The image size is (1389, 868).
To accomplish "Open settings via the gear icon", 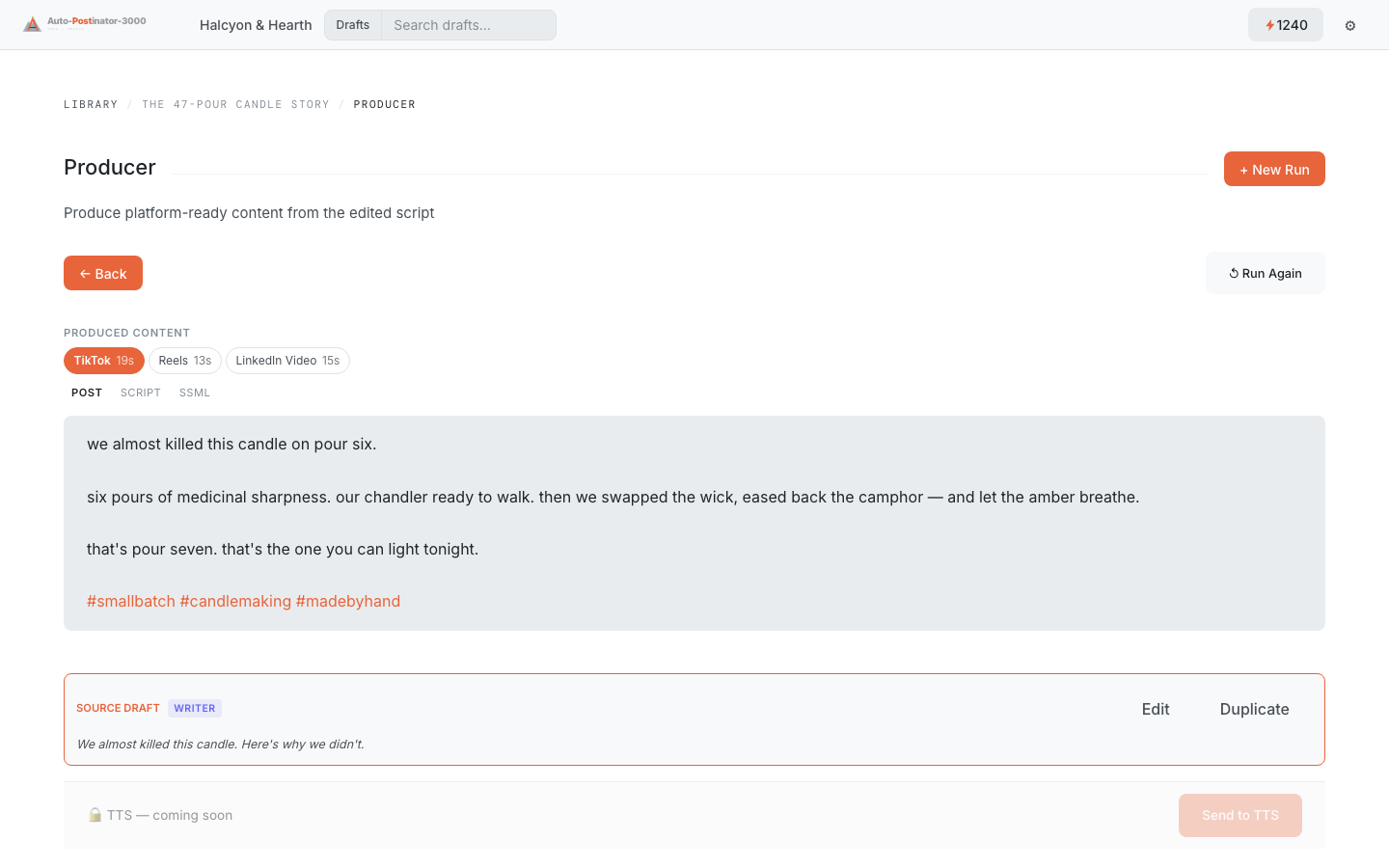I will [x=1350, y=26].
